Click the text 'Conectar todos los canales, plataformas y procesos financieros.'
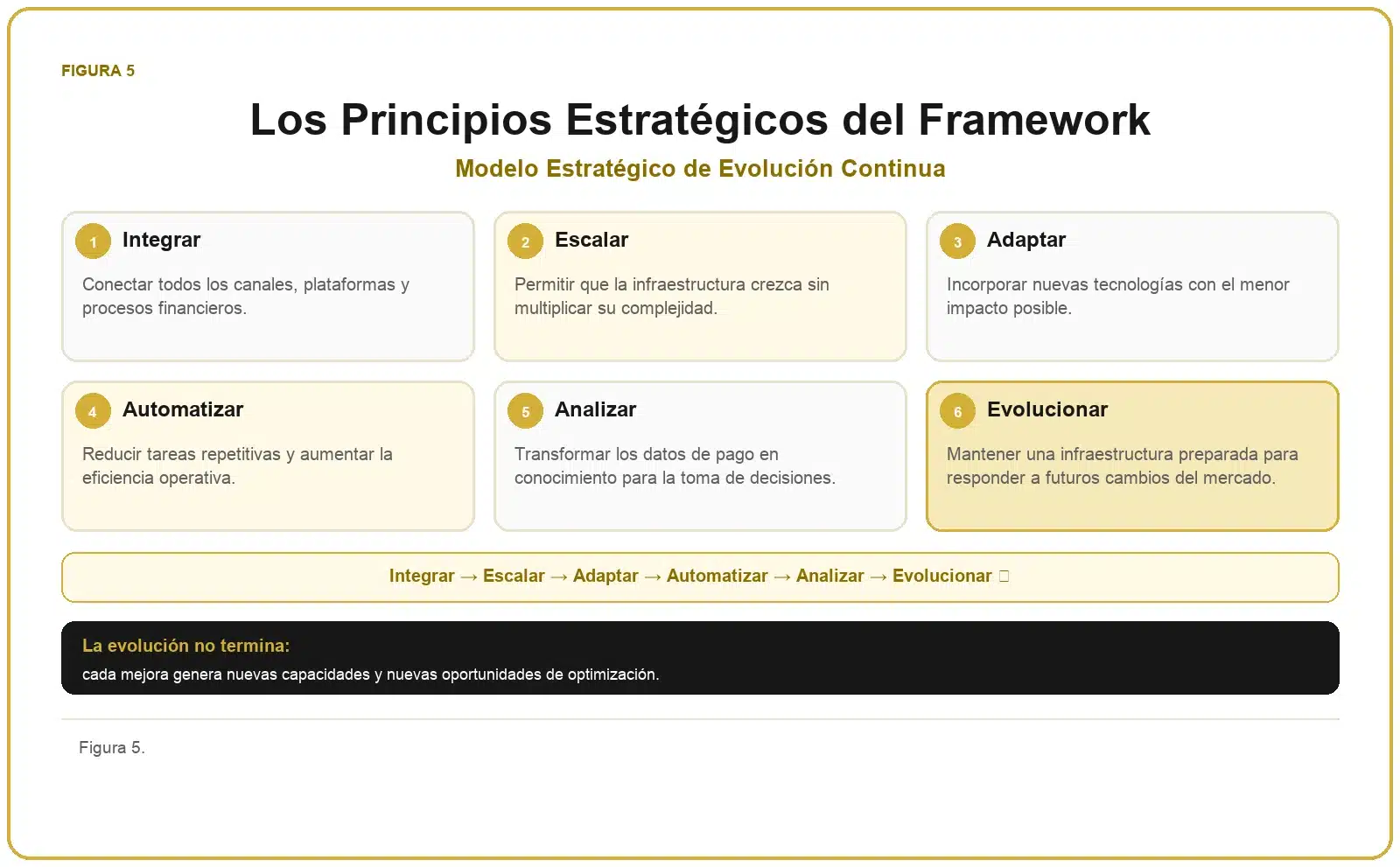Viewport: 1400px width, 867px height. (x=246, y=296)
